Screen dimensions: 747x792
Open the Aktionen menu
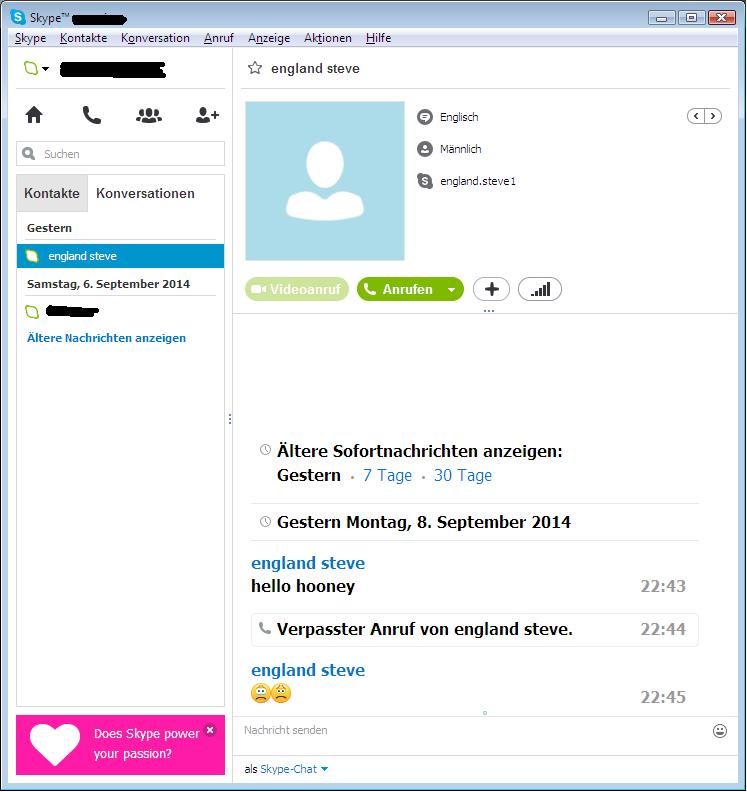(x=328, y=38)
